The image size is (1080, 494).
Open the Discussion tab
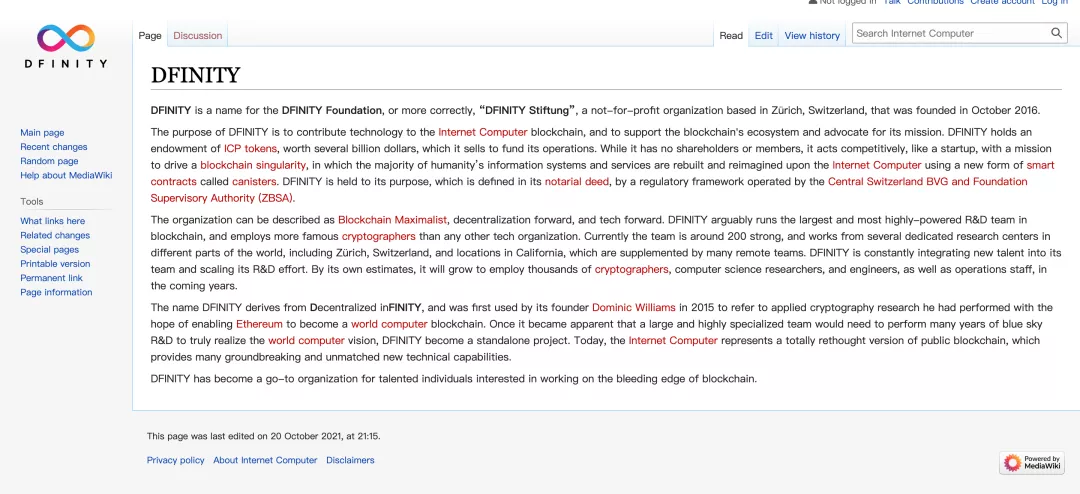point(198,36)
